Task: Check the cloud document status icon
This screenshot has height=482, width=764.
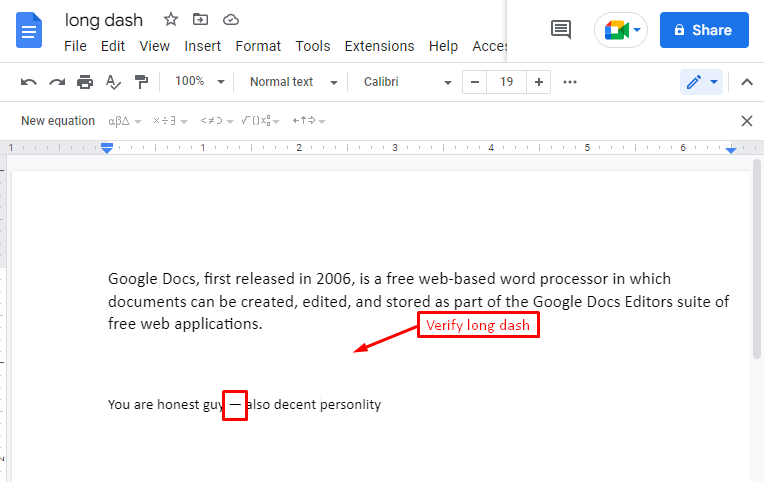Action: tap(230, 19)
